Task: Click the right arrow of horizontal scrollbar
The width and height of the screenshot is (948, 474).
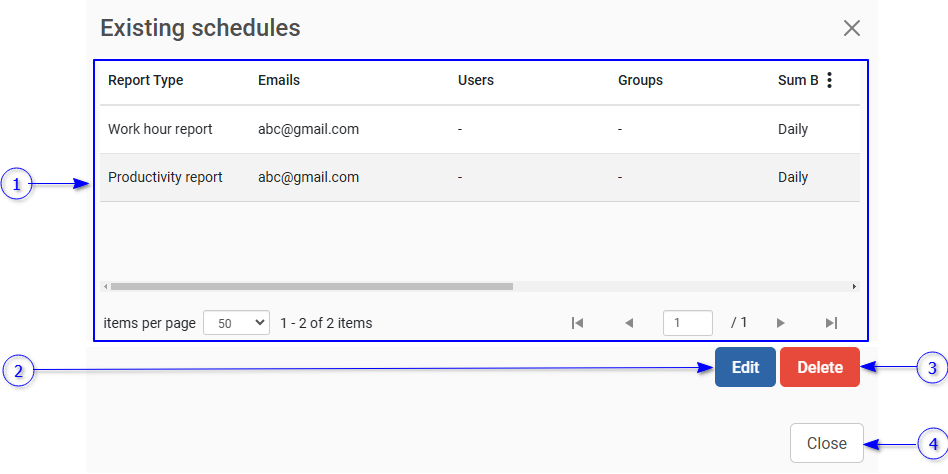Action: tap(854, 287)
